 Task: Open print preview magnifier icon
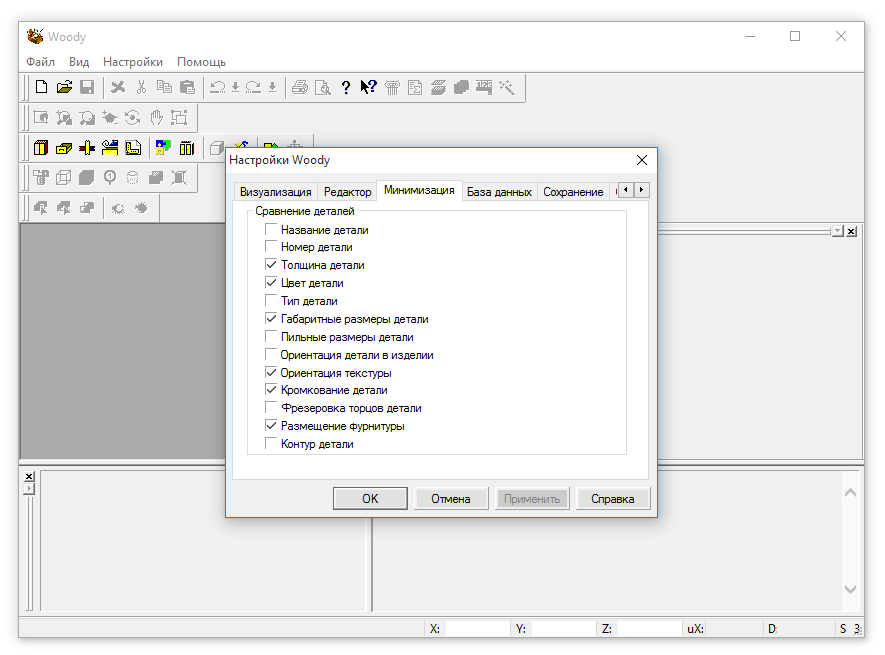click(323, 87)
